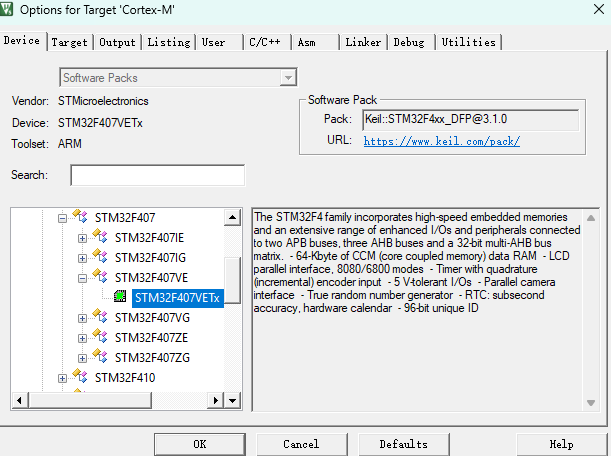Expand the STM32F407VG node
This screenshot has height=456, width=611.
[x=82, y=318]
